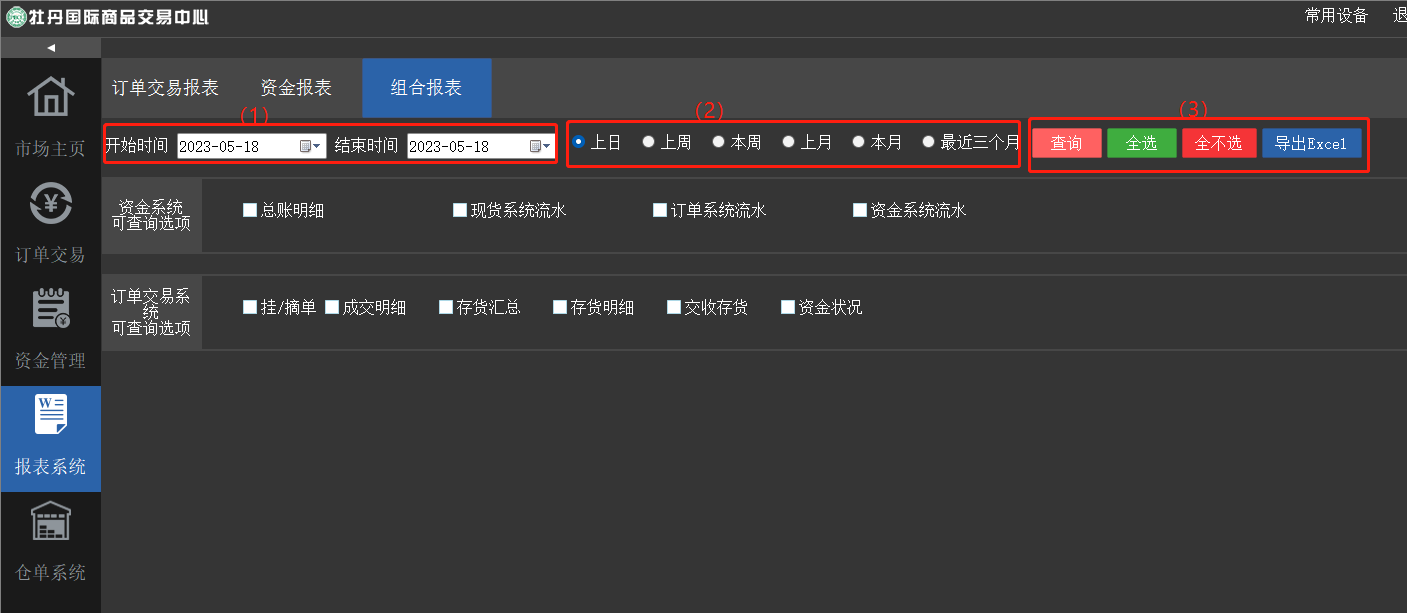Select the 本月 radio button
Viewport: 1407px width, 613px height.
pos(858,141)
